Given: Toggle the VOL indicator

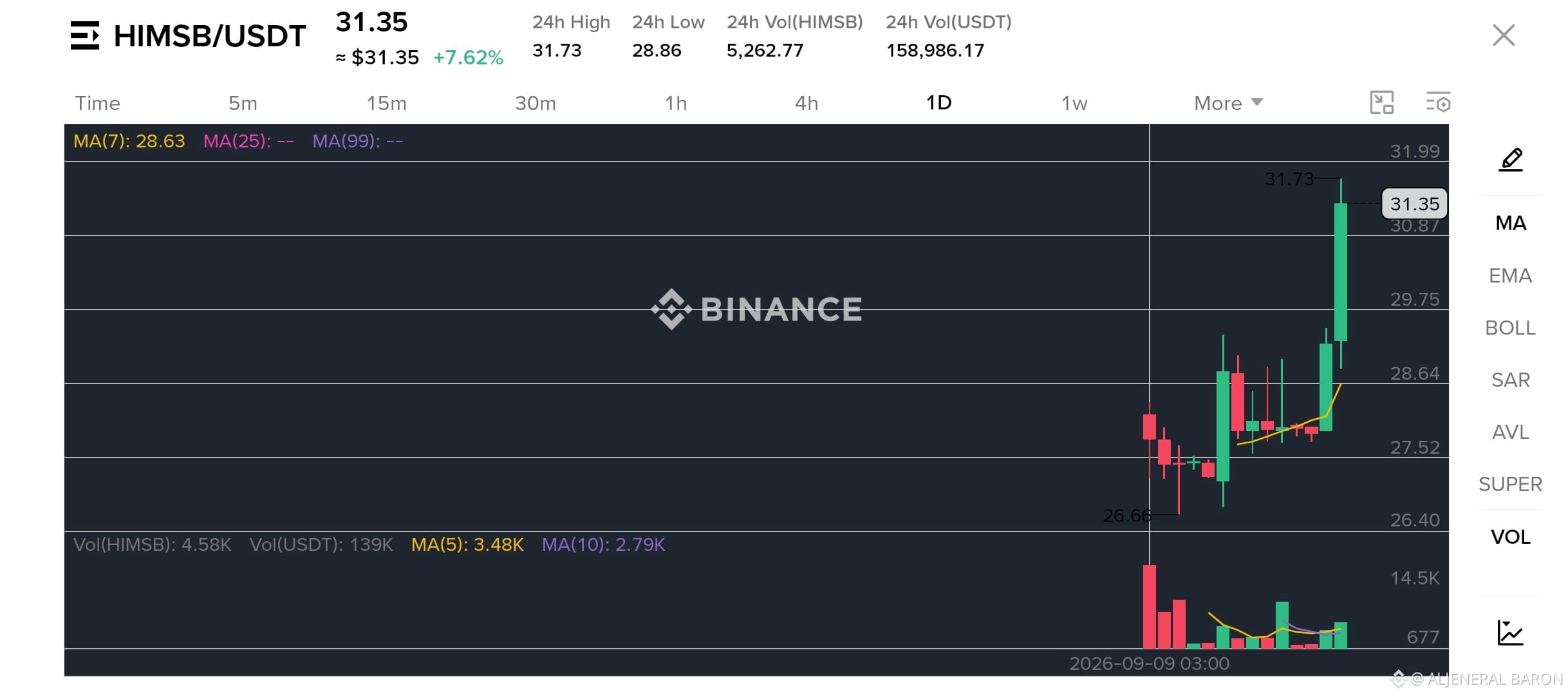Looking at the screenshot, I should pos(1510,537).
